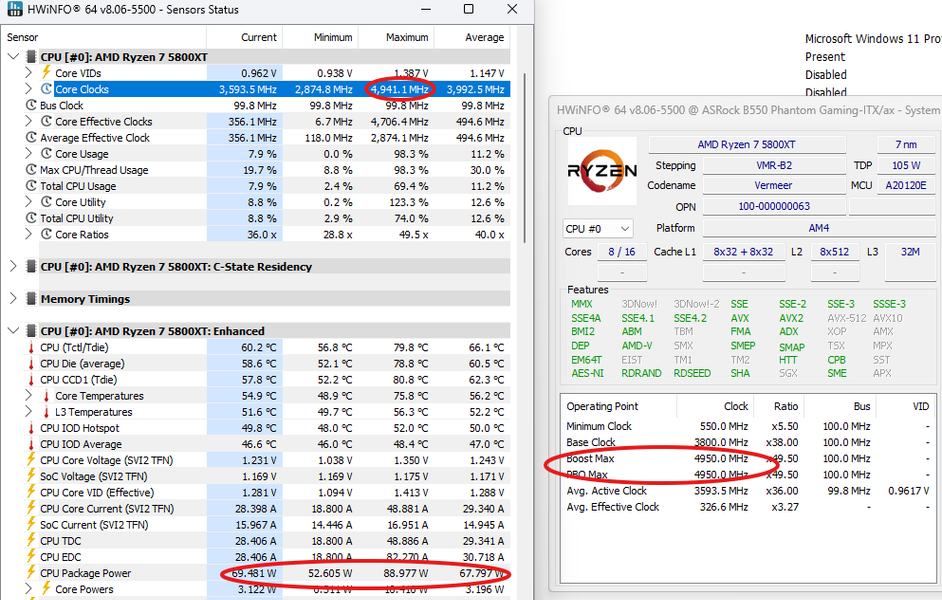Collapse the AMD Ryzen 7 5800XT: Enhanced group
This screenshot has height=600, width=942.
click(x=13, y=331)
